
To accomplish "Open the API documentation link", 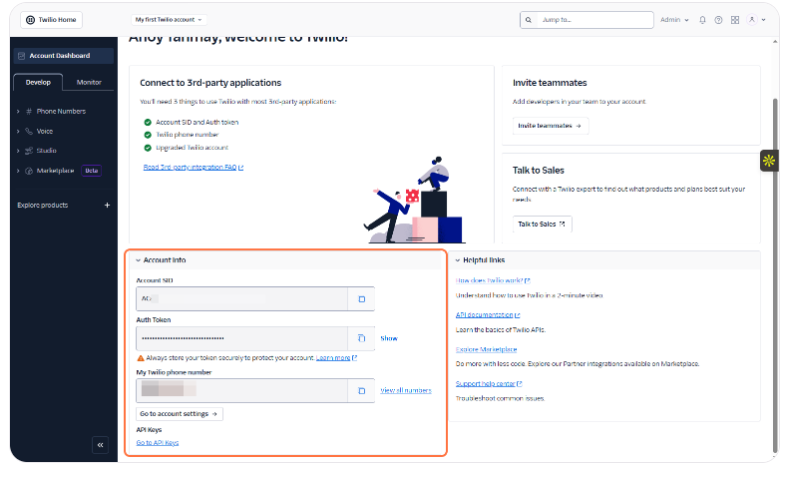I will coord(488,314).
